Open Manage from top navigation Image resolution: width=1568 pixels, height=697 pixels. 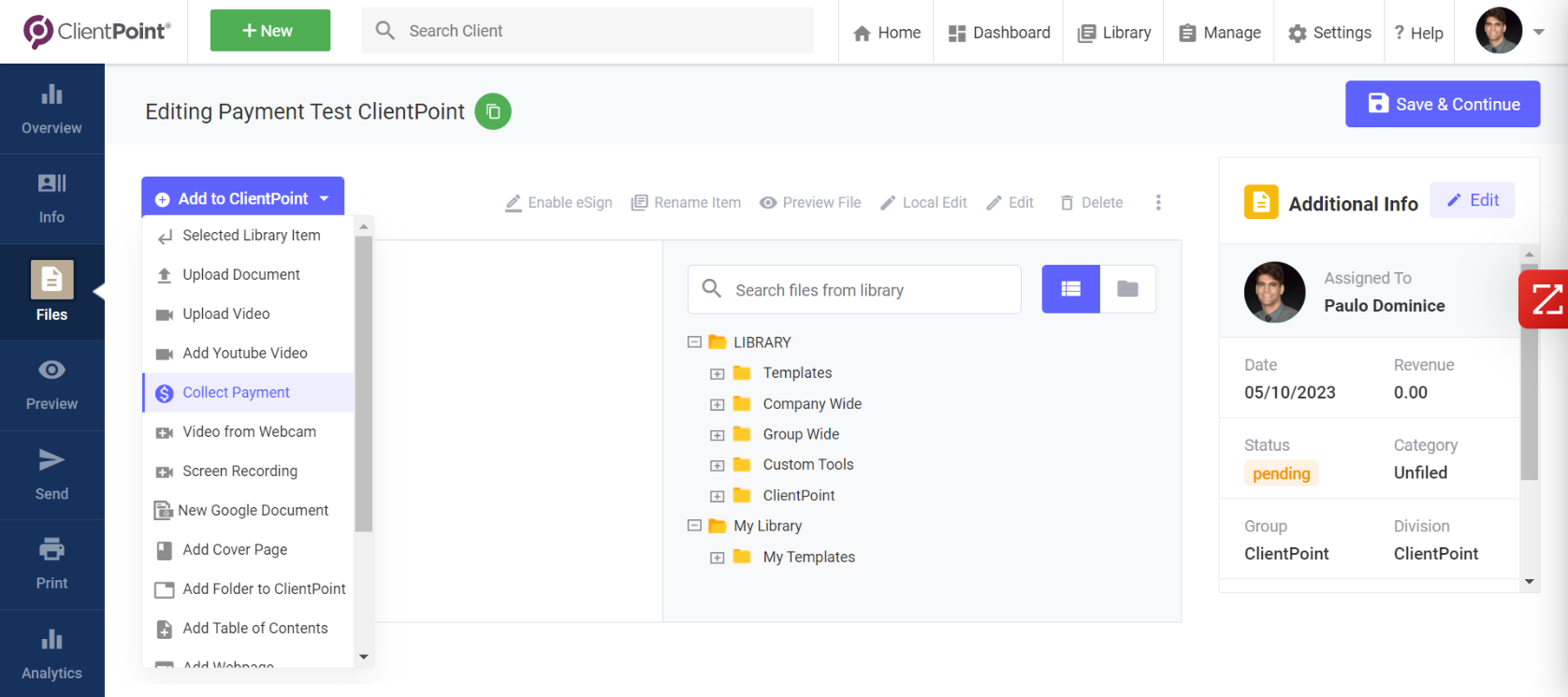(x=1220, y=33)
